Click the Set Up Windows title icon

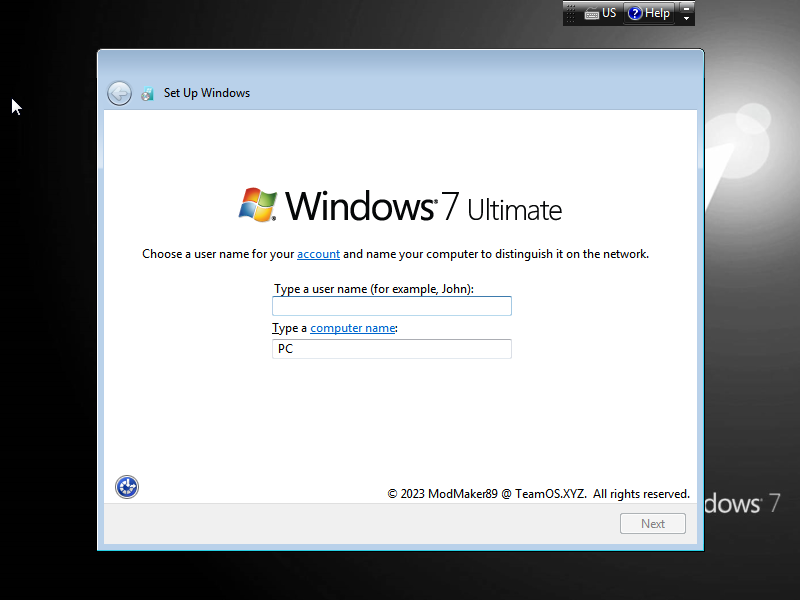tap(147, 93)
